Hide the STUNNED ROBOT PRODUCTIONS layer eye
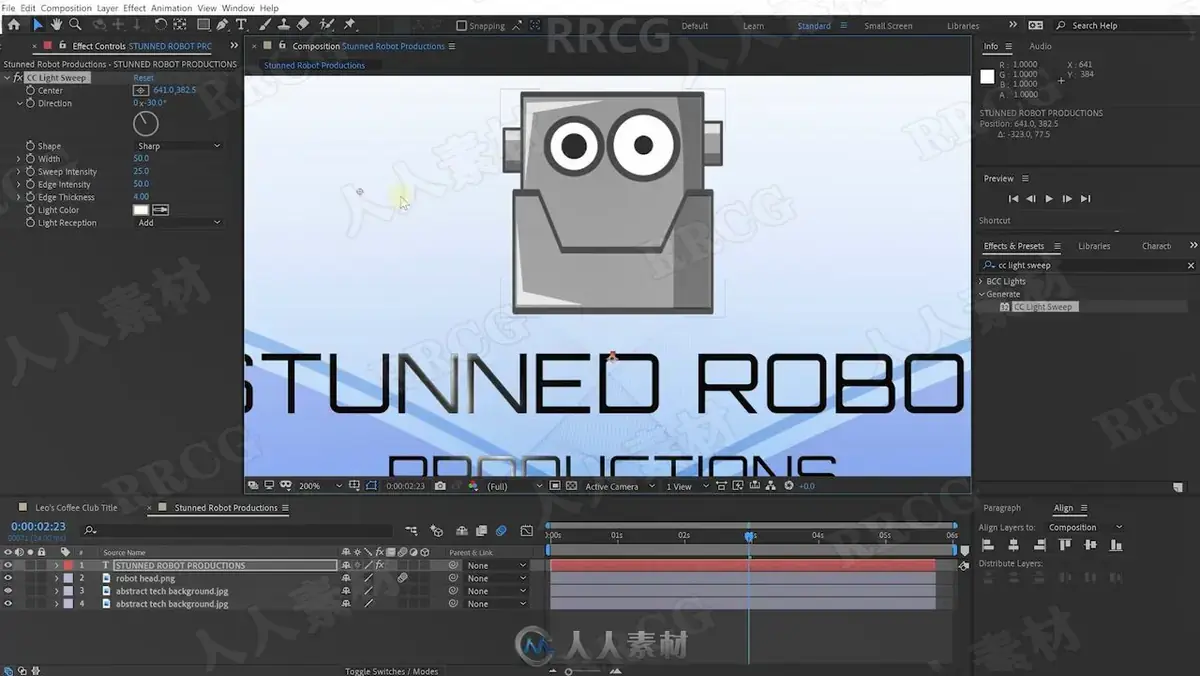 point(8,565)
